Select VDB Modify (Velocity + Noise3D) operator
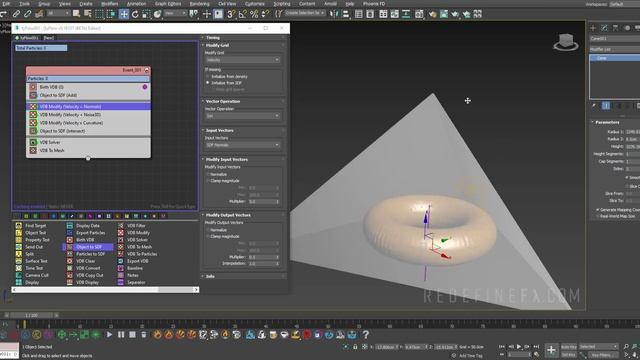The image size is (640, 360). coord(89,115)
